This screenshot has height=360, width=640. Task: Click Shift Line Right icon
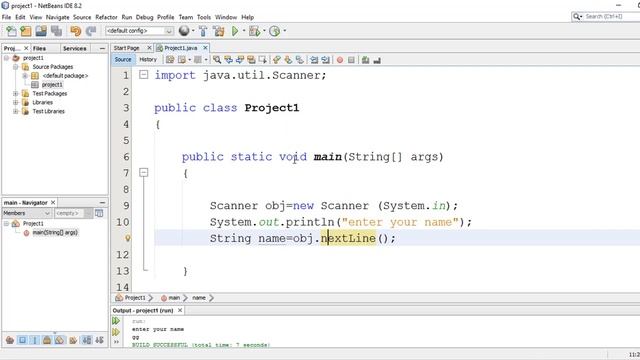(325, 60)
